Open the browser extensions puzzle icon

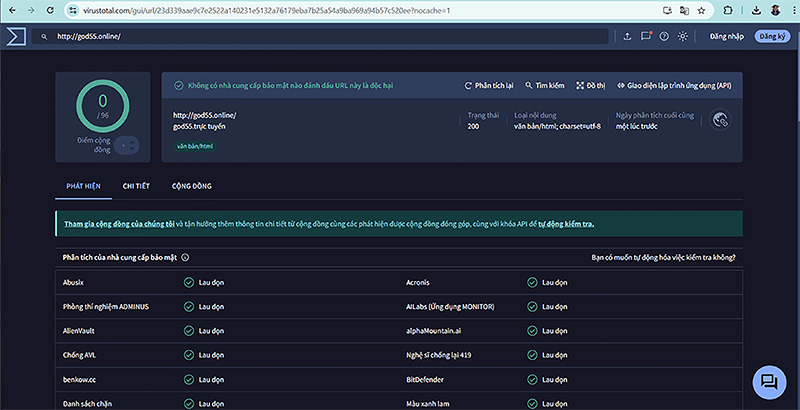click(728, 10)
